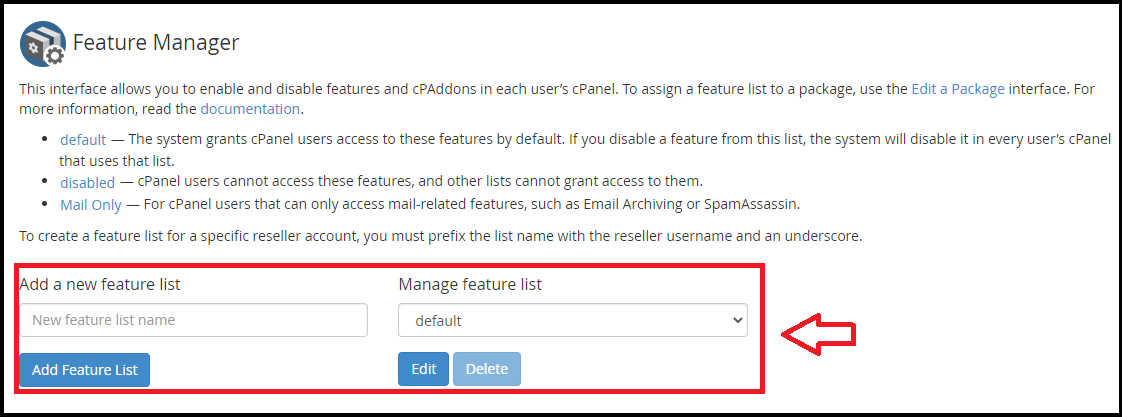Image resolution: width=1122 pixels, height=417 pixels.
Task: Click the 'Manage feature list' label
Action: click(470, 284)
